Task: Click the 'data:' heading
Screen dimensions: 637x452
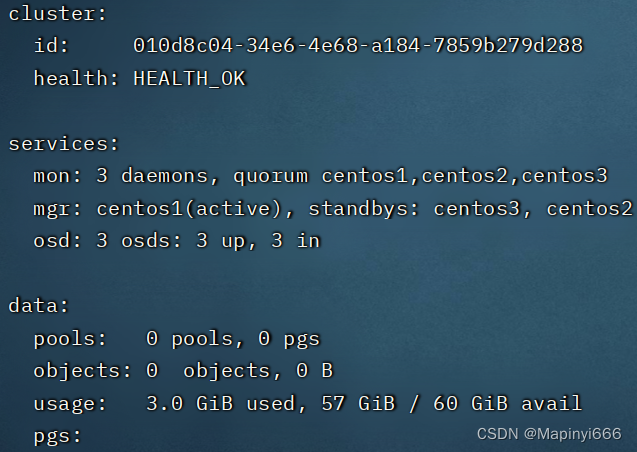Action: click(x=39, y=305)
